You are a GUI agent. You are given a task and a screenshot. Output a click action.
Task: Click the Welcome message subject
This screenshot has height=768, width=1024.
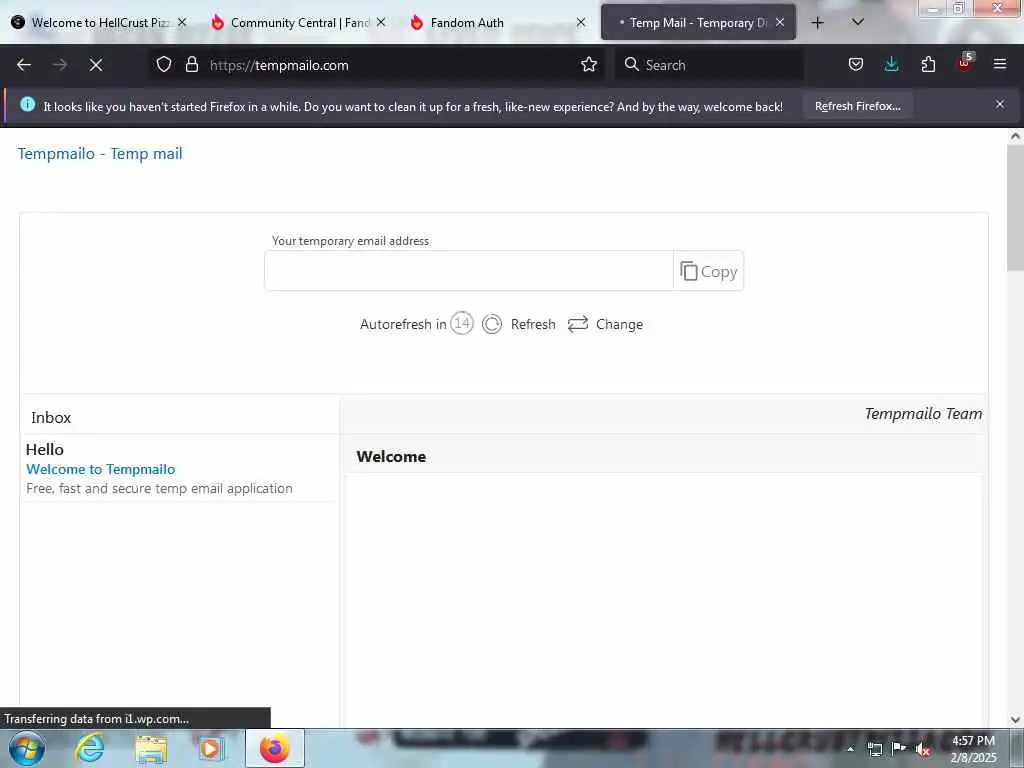391,456
